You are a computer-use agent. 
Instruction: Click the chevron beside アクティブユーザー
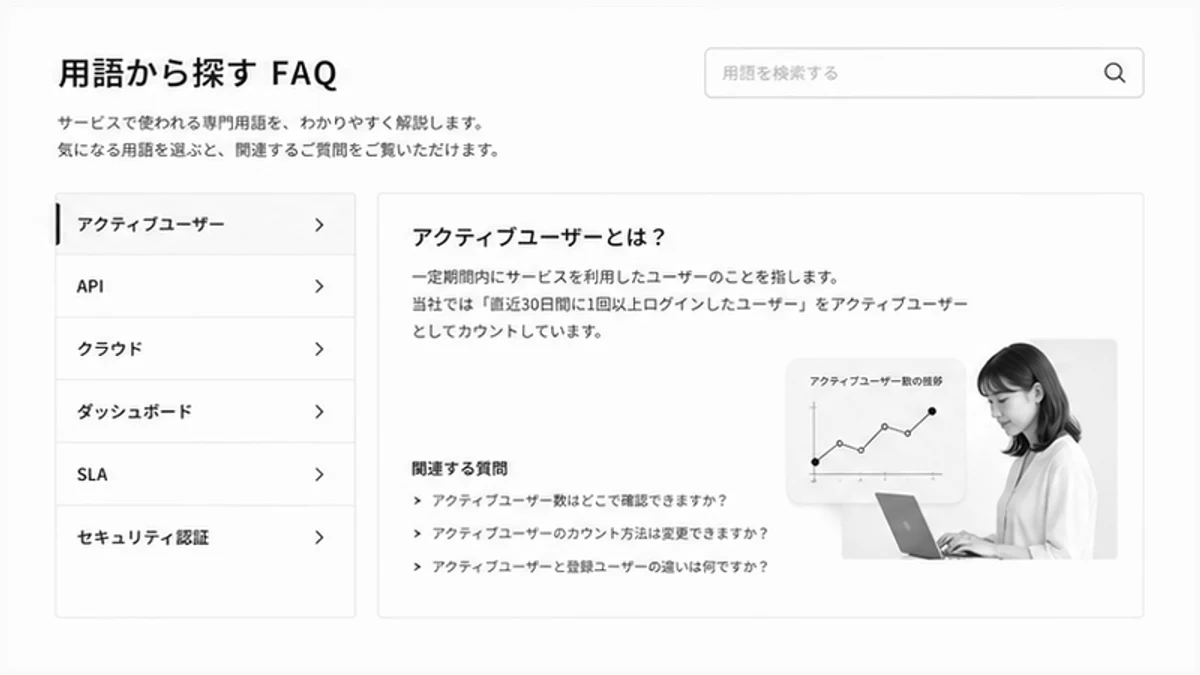point(319,225)
